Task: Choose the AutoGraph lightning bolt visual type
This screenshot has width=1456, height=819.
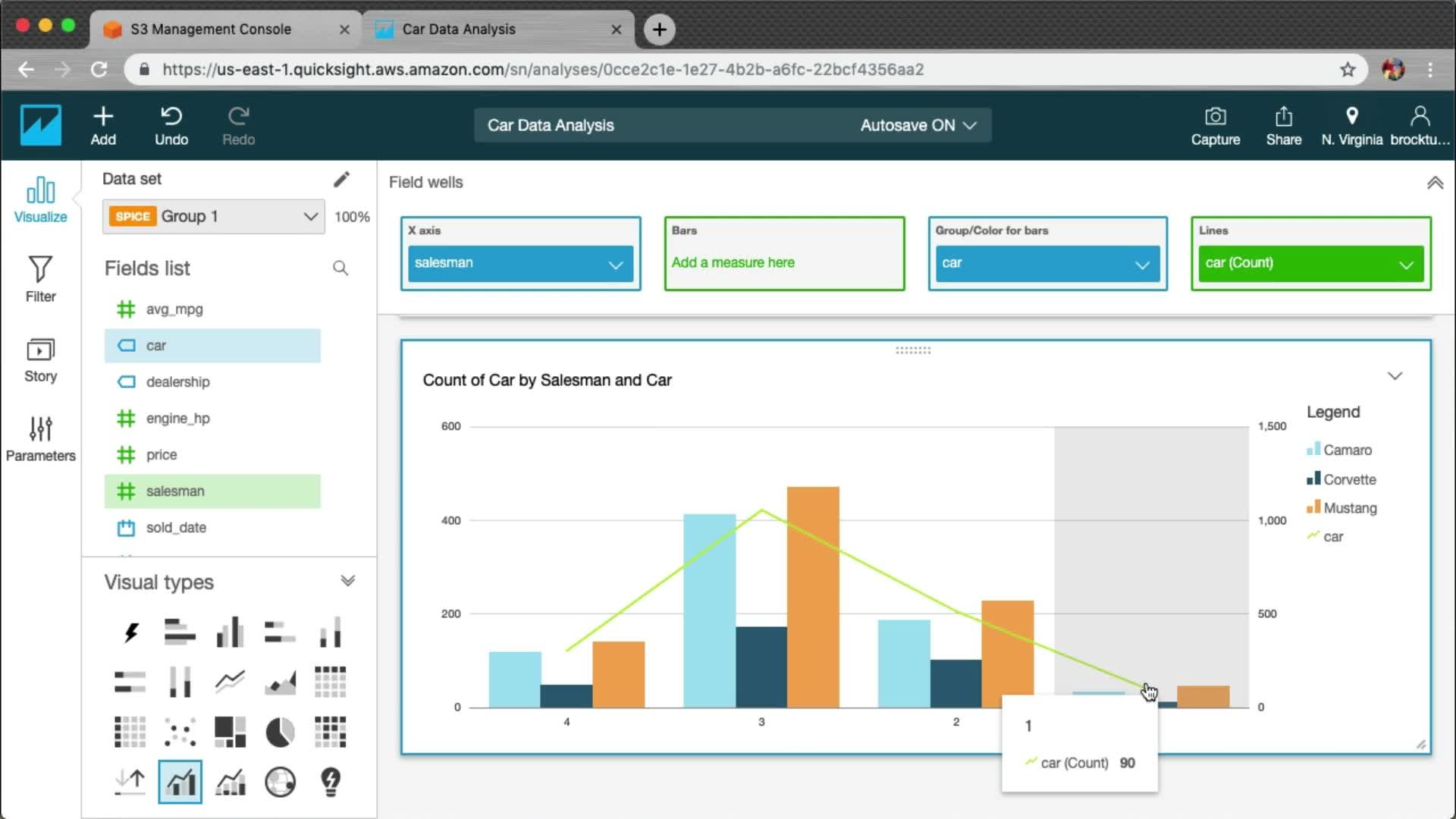Action: (x=130, y=632)
